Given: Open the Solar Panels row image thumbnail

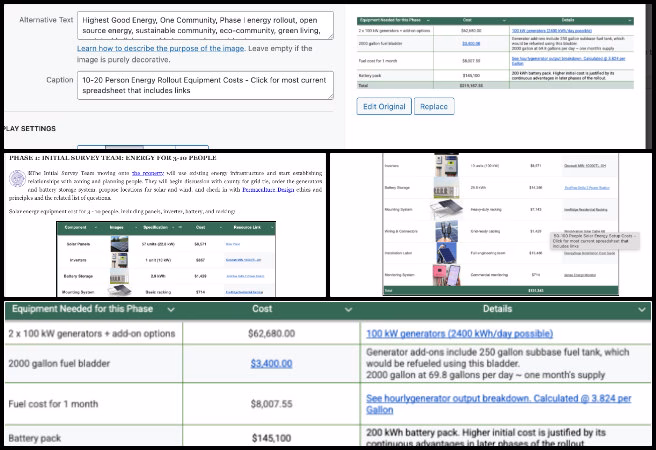Looking at the screenshot, I should [x=119, y=244].
